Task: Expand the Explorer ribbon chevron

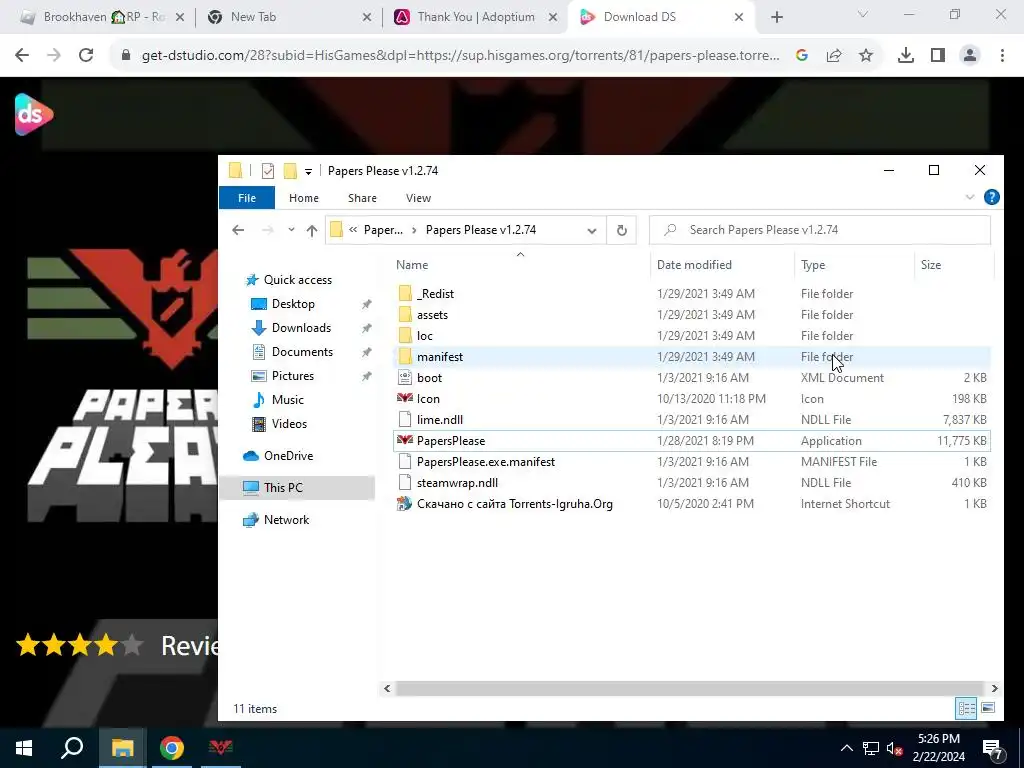Action: coord(970,197)
